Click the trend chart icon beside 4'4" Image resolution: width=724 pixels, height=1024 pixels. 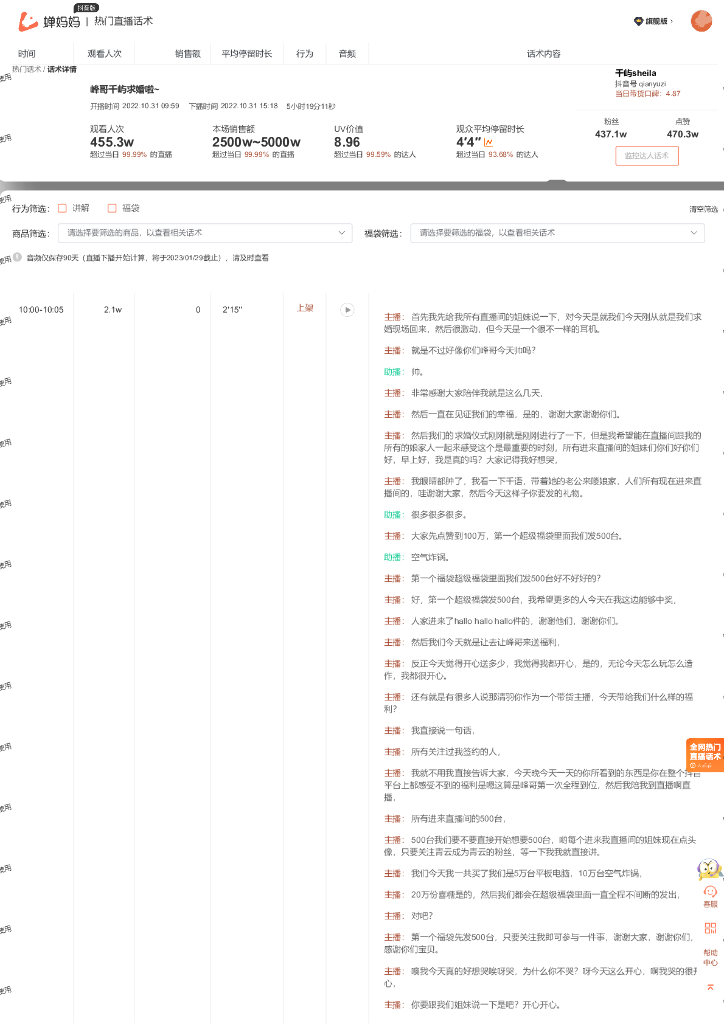[488, 142]
